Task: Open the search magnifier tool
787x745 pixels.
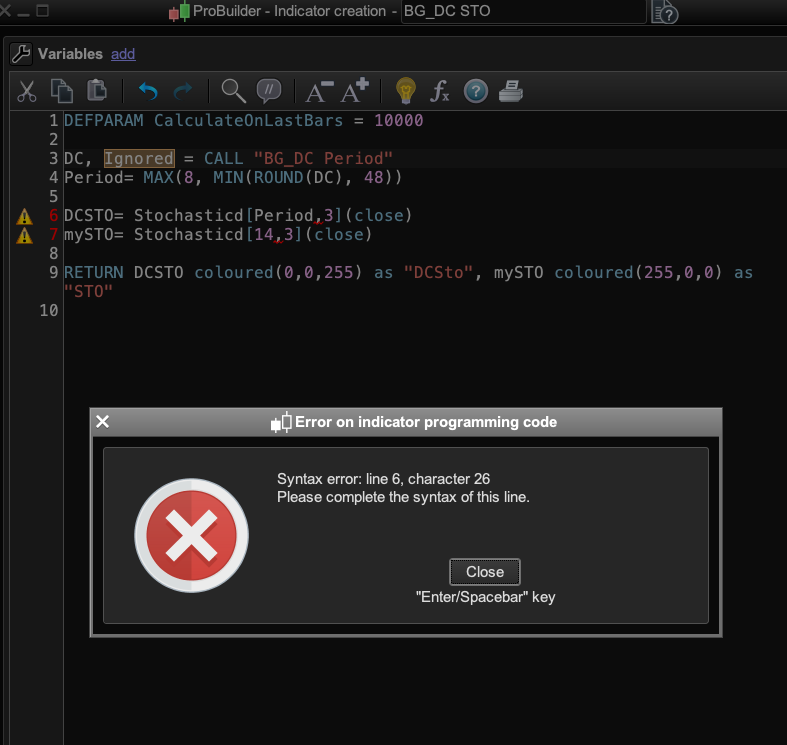Action: tap(234, 91)
